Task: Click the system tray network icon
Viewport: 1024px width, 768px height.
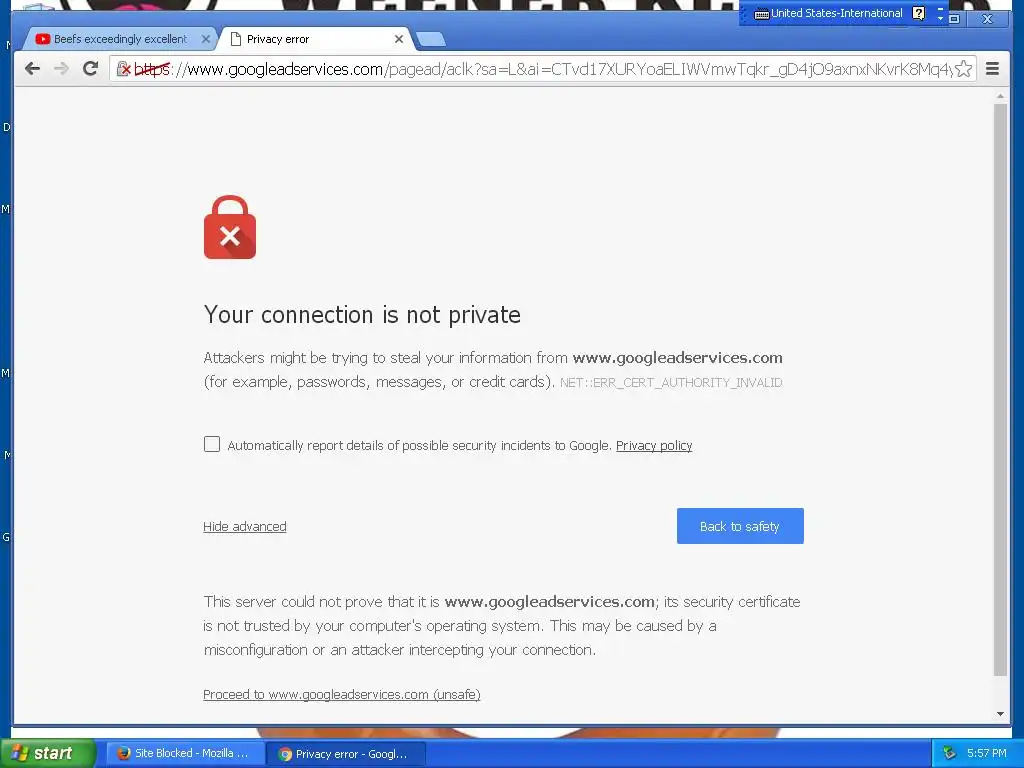Action: click(949, 753)
